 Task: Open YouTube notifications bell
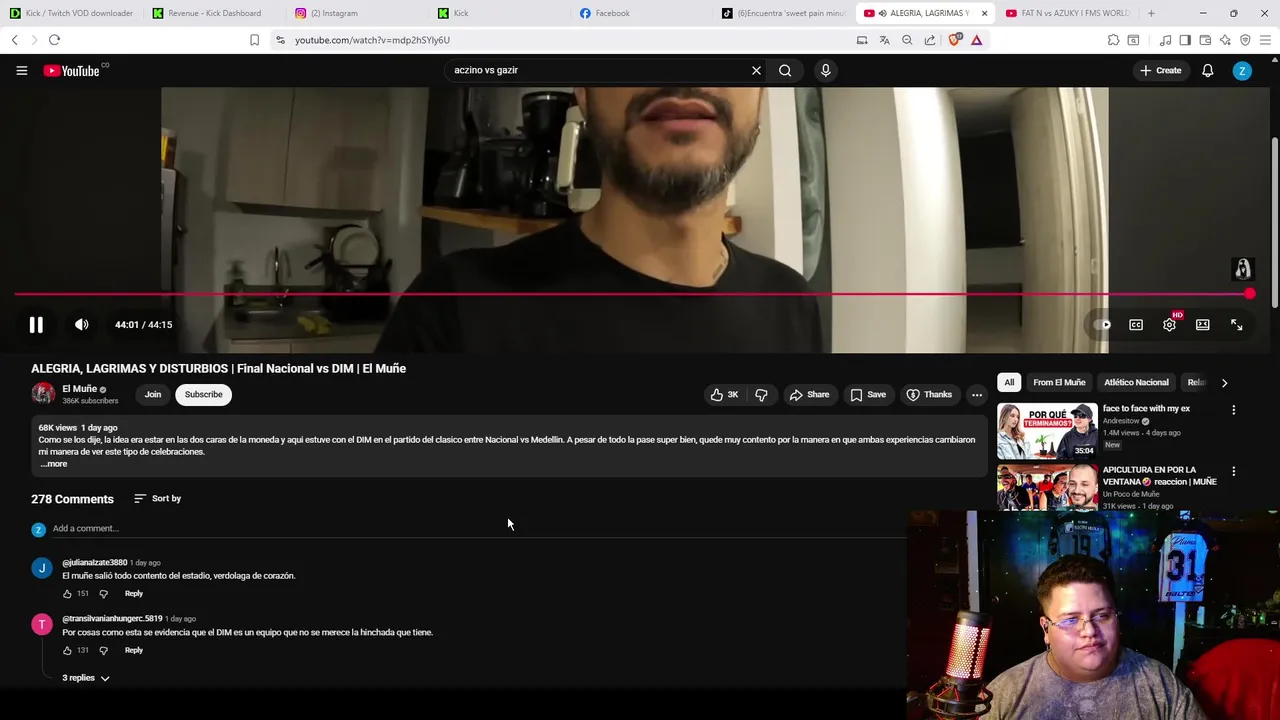1208,70
